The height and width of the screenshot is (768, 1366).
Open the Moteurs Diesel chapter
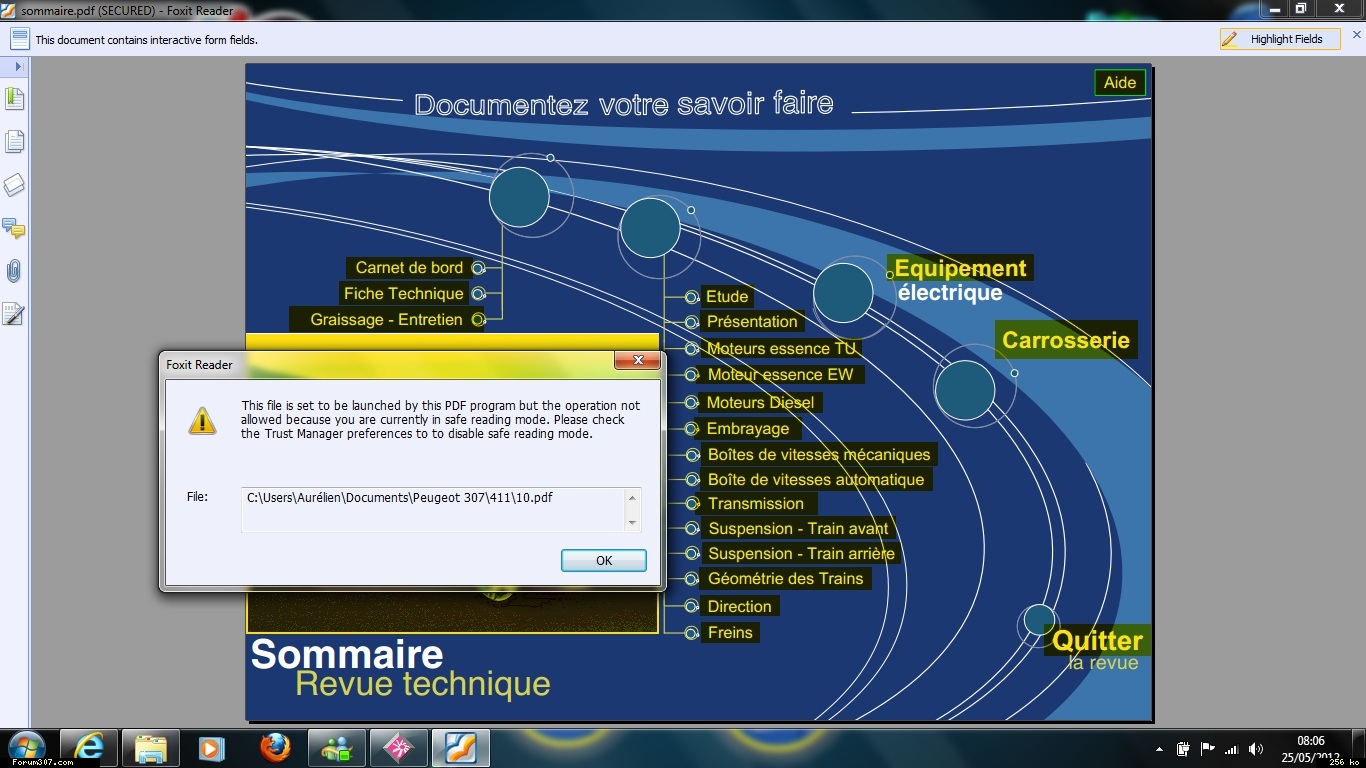point(761,403)
